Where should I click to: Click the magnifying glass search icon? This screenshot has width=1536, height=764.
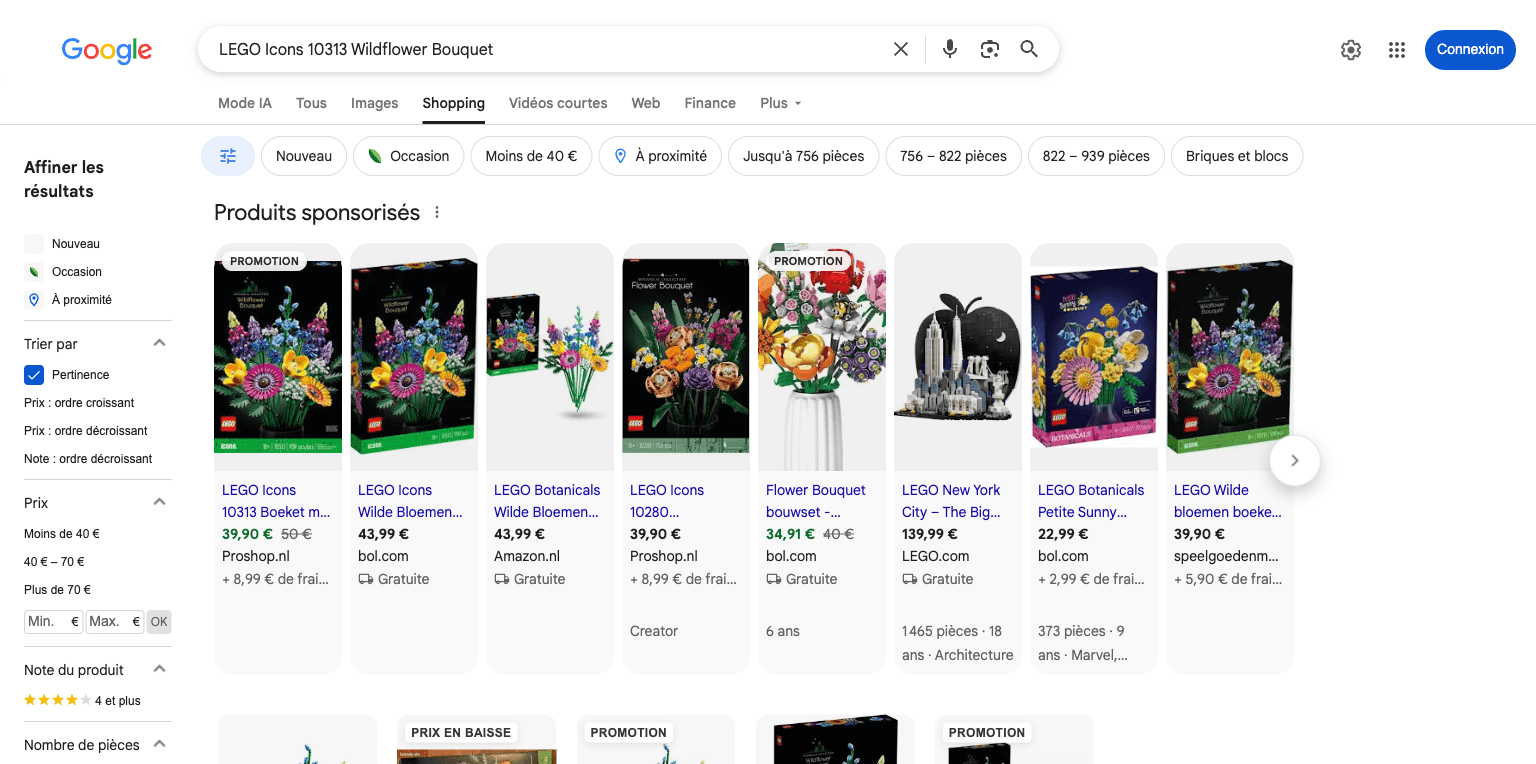tap(1029, 49)
